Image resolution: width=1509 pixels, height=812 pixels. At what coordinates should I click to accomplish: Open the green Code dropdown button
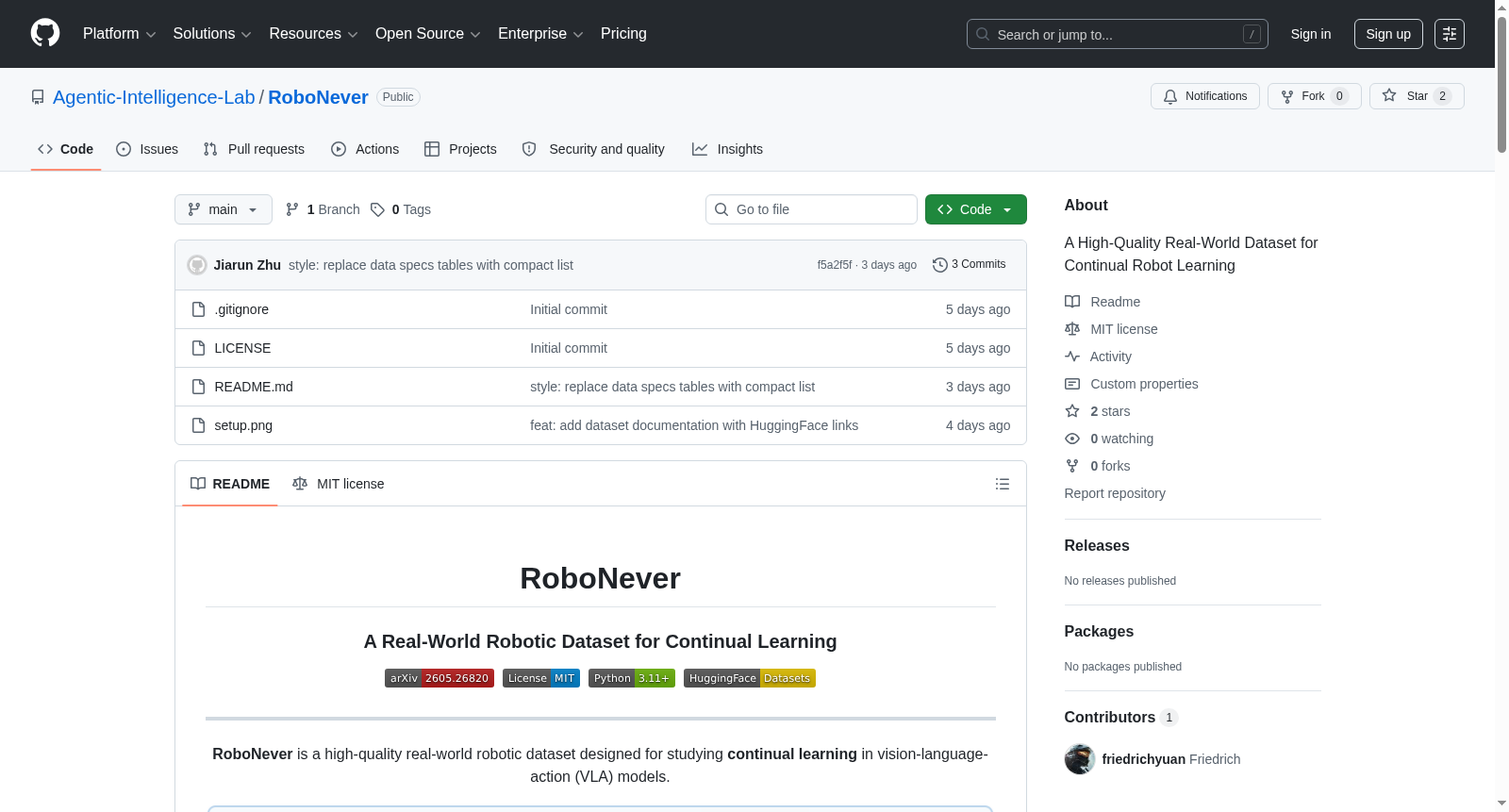point(976,209)
